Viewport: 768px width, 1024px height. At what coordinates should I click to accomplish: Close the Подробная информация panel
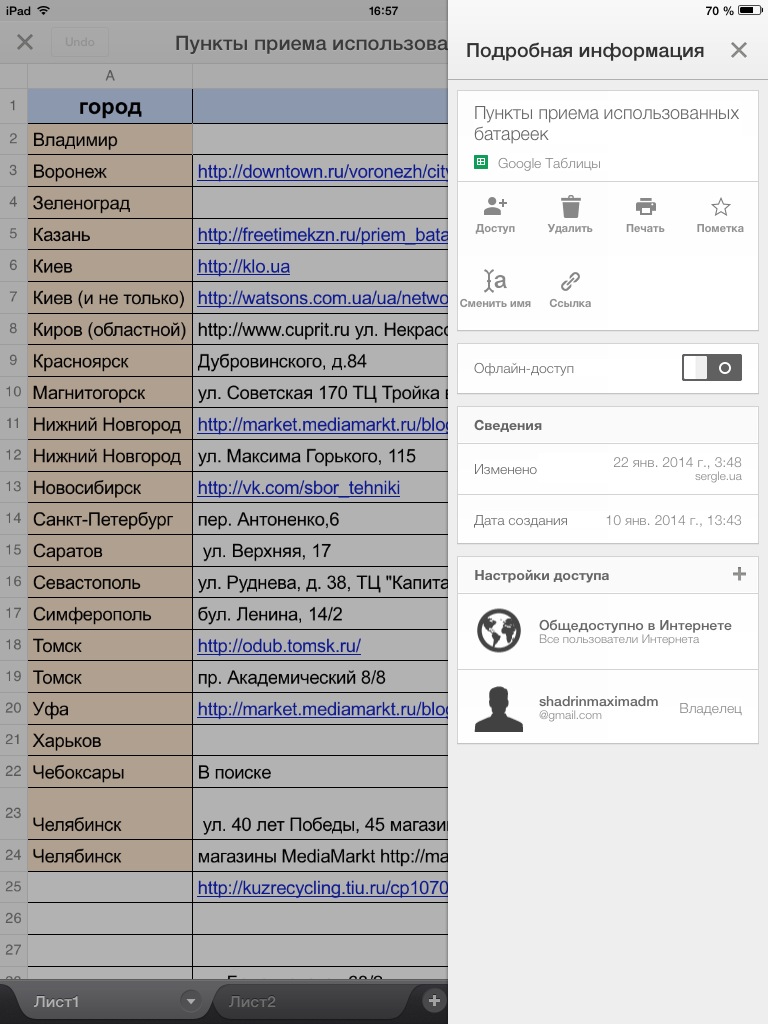[738, 51]
